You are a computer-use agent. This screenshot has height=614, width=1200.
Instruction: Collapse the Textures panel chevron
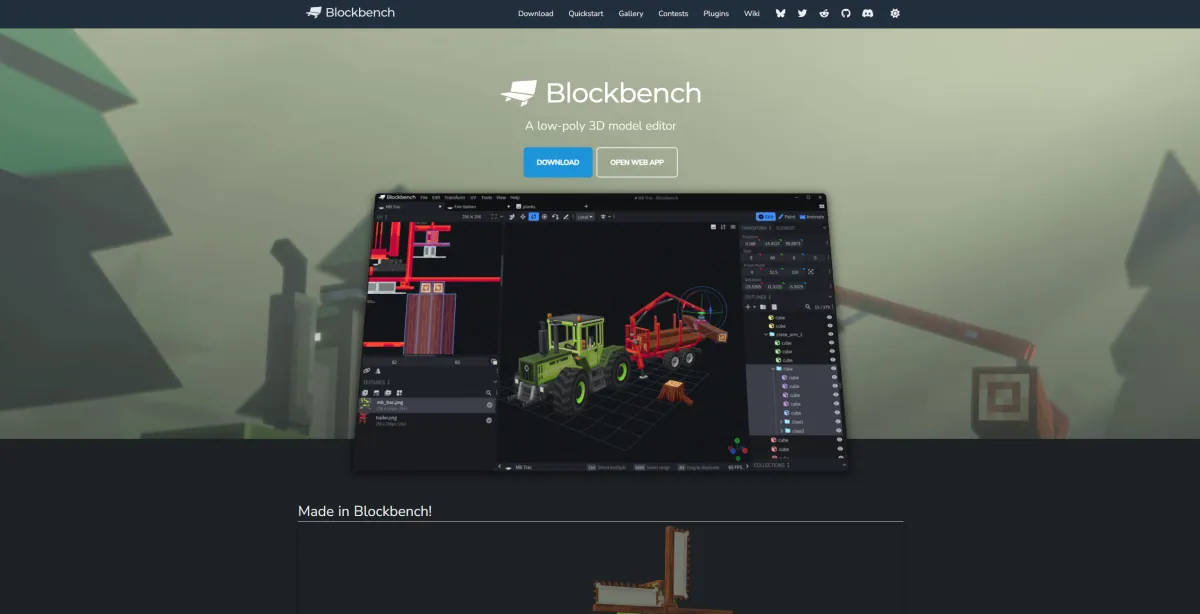tap(495, 382)
